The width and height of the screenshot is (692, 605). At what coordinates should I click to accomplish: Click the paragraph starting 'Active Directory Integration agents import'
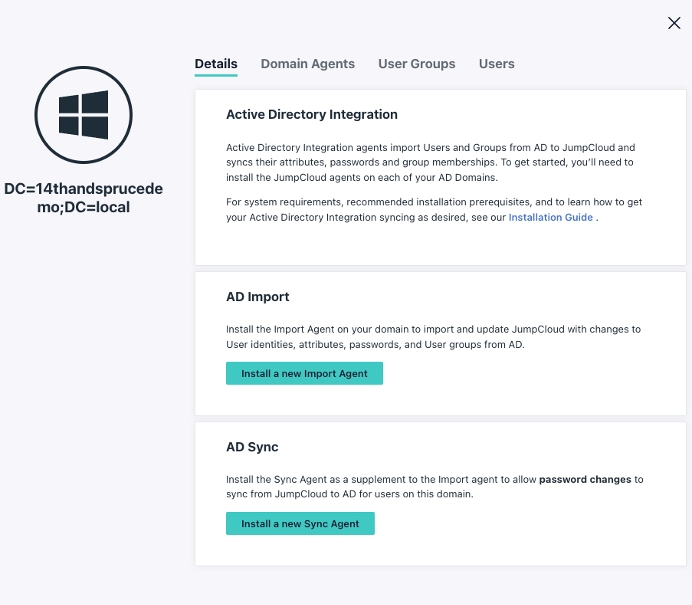[430, 162]
